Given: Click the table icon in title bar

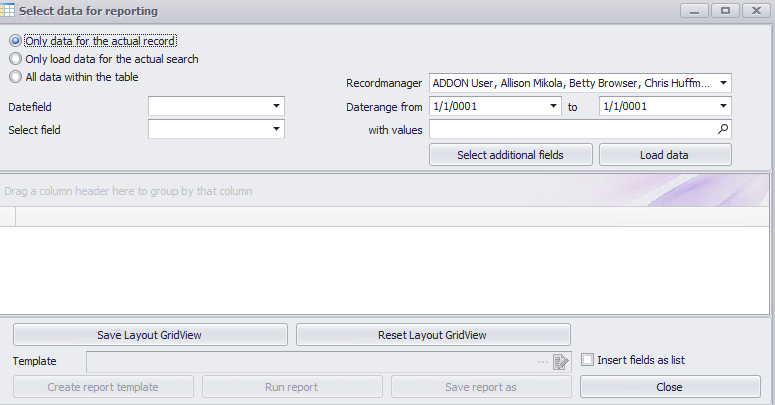Looking at the screenshot, I should tap(9, 10).
